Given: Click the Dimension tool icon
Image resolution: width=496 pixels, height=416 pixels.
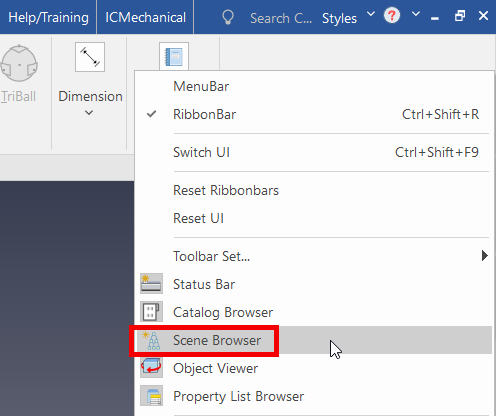Looking at the screenshot, I should tap(90, 57).
